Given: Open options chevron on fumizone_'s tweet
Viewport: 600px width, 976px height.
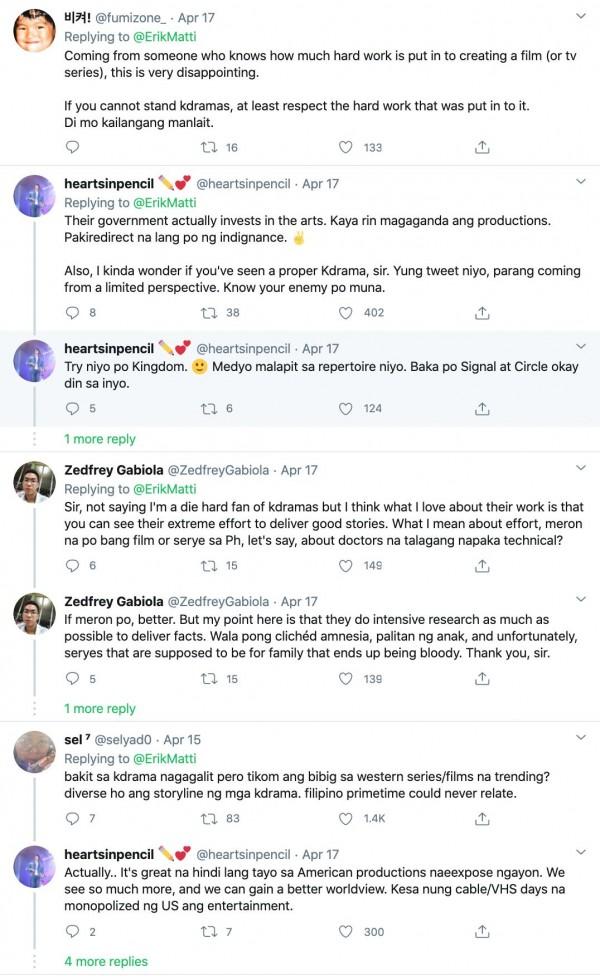Looking at the screenshot, I should tap(581, 17).
